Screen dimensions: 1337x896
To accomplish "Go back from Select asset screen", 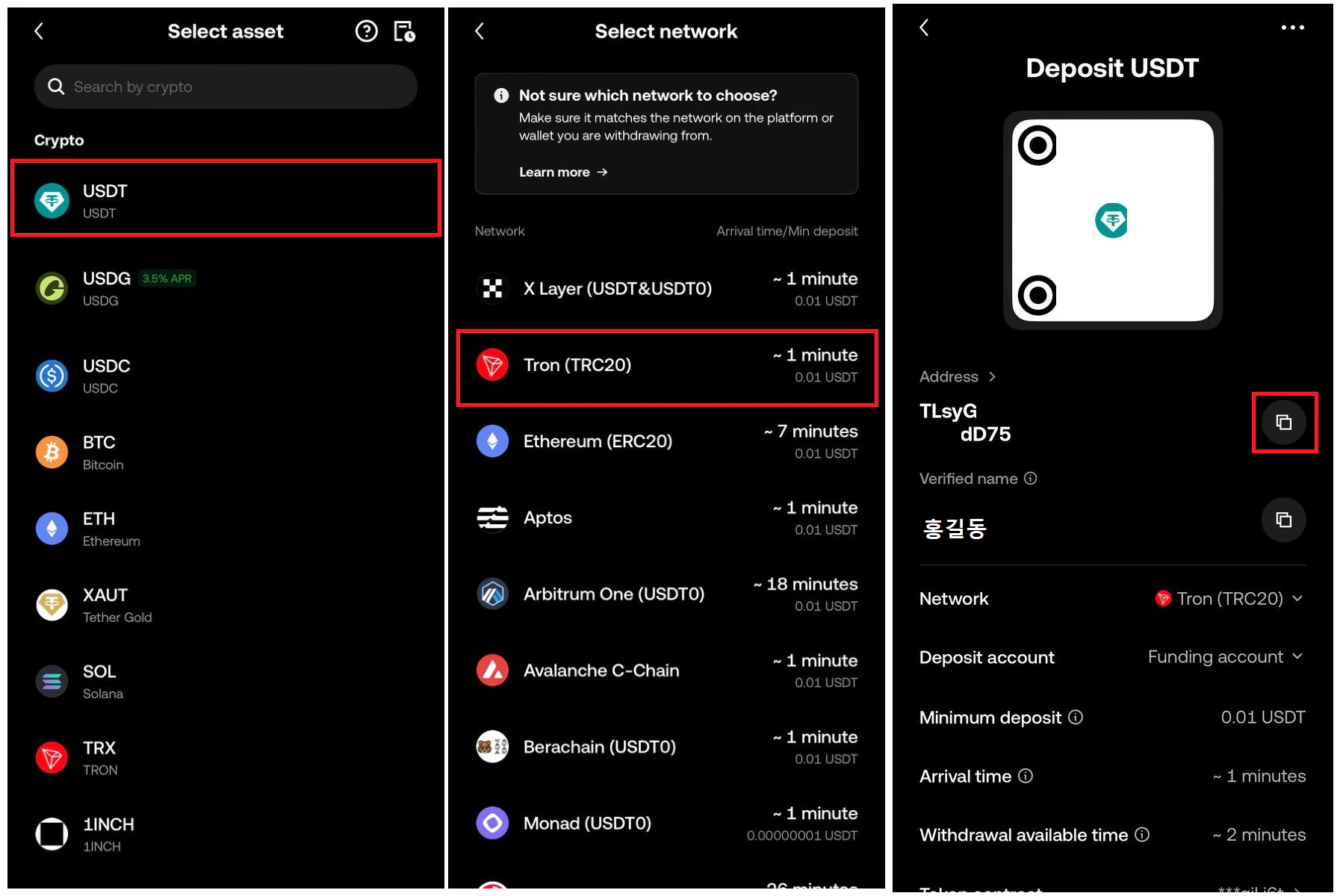I will click(x=39, y=31).
